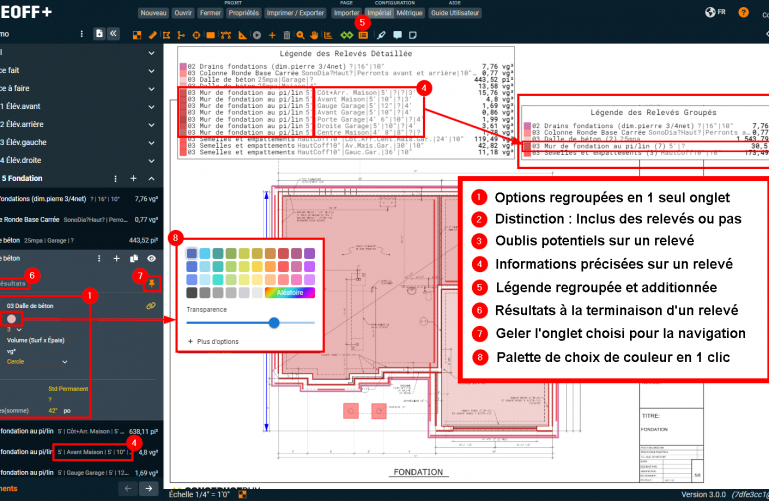The height and width of the screenshot is (501, 769).
Task: Click the orange plus add icon
Action: click(x=272, y=35)
